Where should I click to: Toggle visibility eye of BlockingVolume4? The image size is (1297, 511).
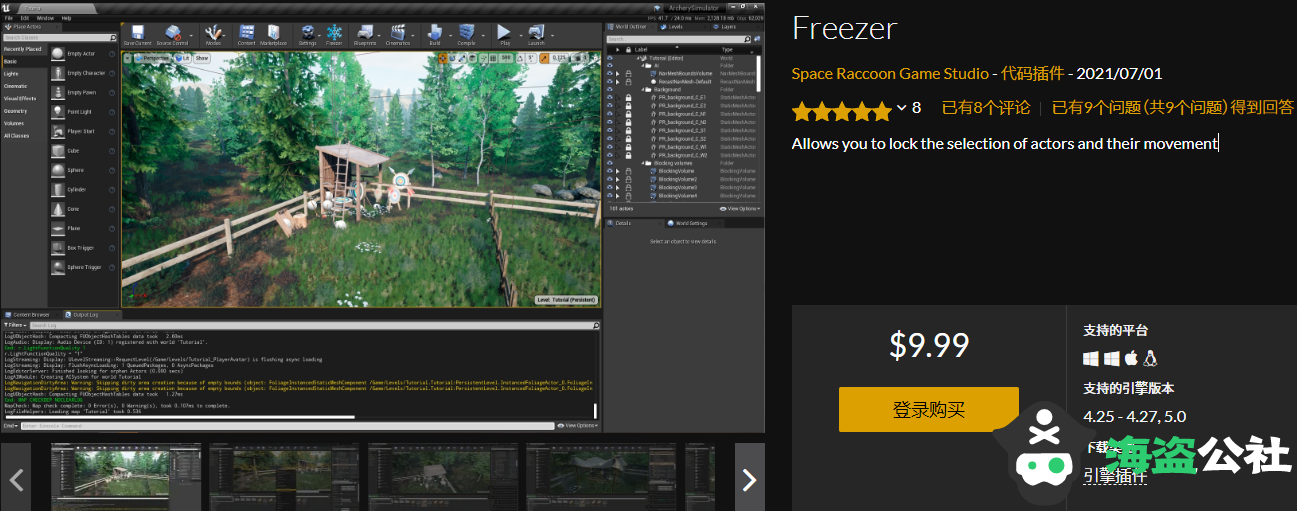click(610, 196)
